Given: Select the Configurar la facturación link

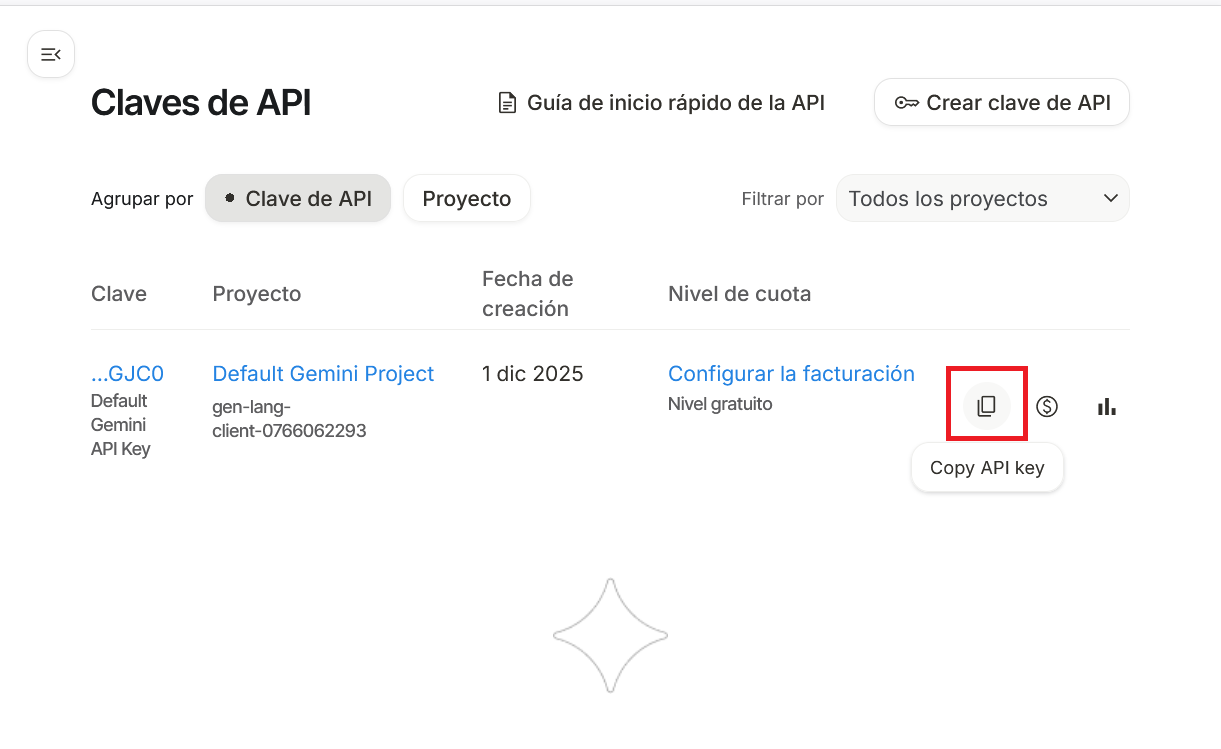Looking at the screenshot, I should 791,374.
